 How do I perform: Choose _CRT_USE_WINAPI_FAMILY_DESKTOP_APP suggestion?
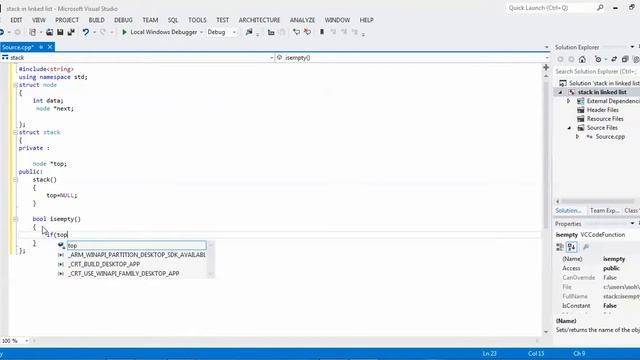click(x=123, y=274)
